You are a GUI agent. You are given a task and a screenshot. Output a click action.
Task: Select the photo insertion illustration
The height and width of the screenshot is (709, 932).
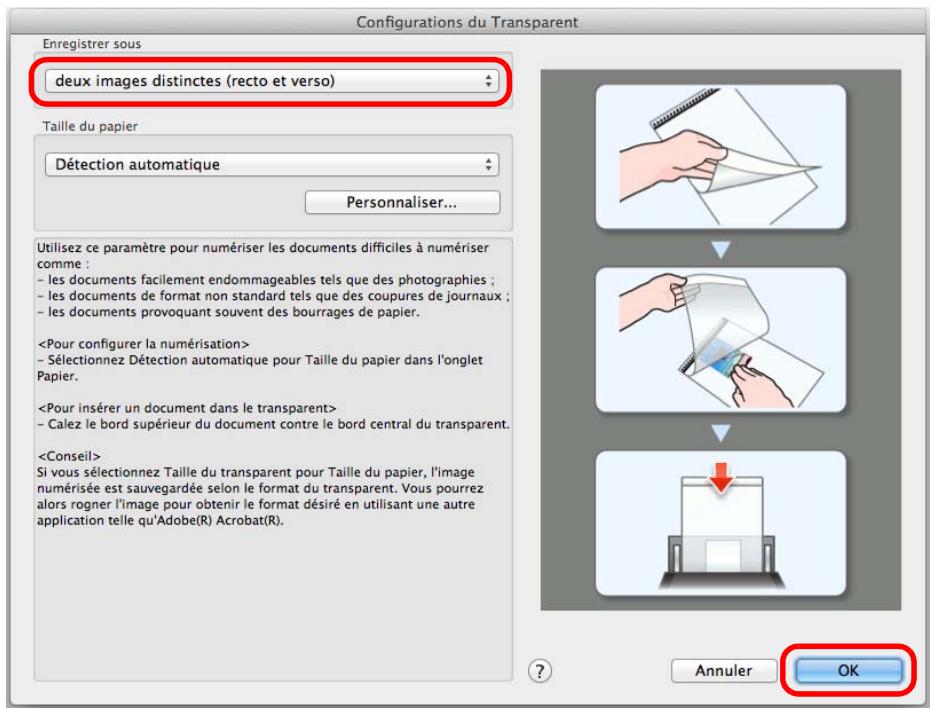tap(720, 339)
